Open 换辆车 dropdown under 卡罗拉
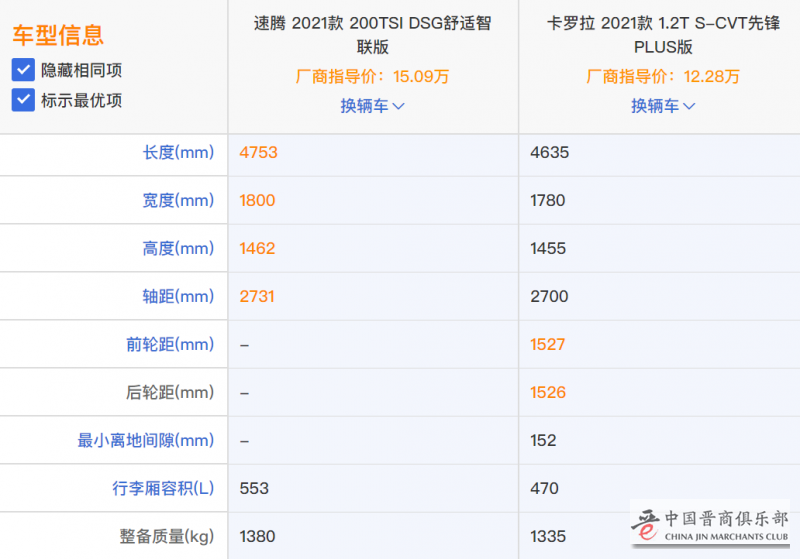Viewport: 800px width, 559px height. click(663, 106)
